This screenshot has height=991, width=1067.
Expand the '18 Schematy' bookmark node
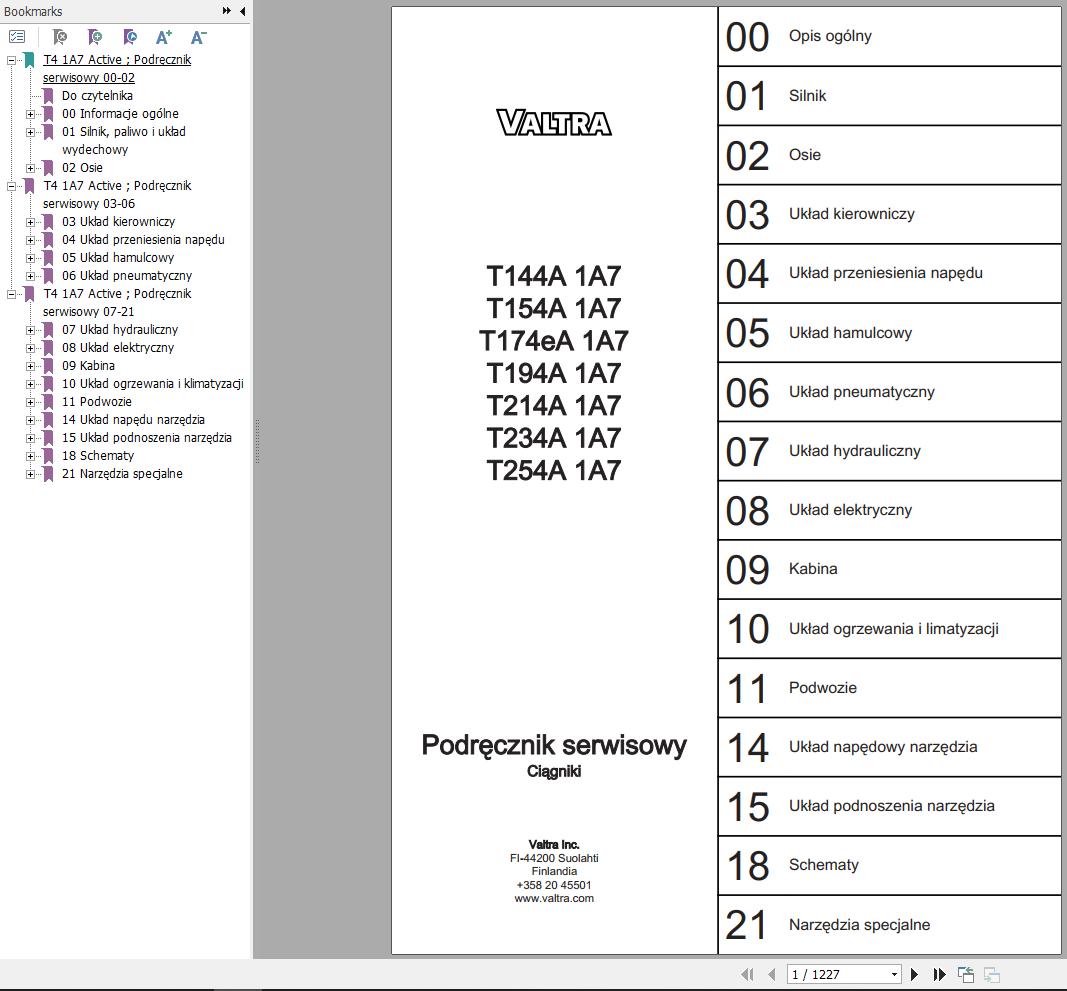tap(31, 456)
